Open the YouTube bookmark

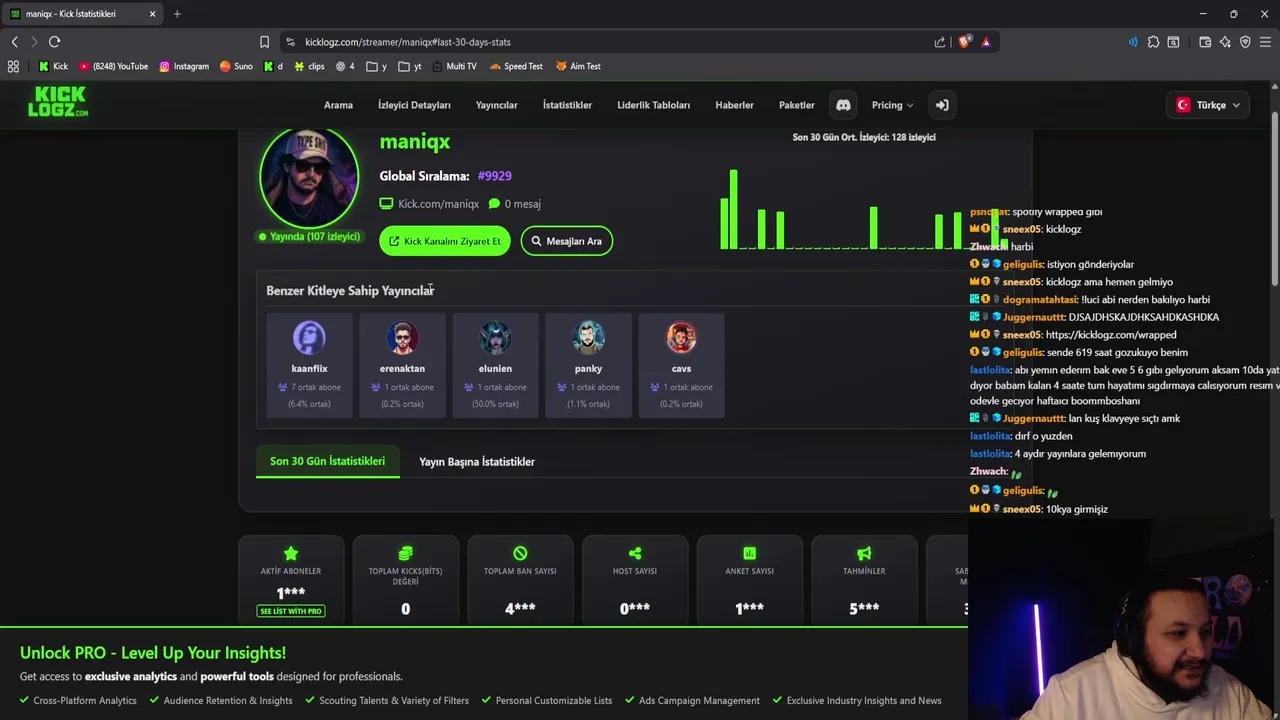point(113,66)
